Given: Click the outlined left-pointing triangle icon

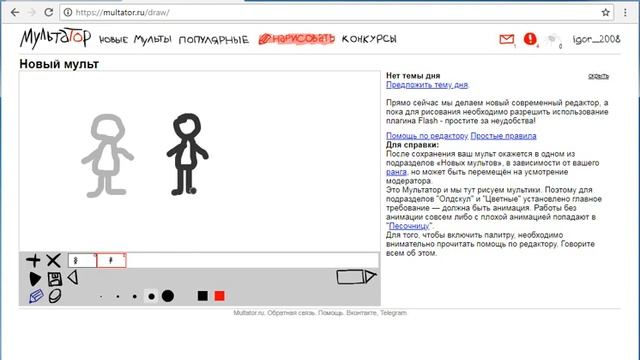Looking at the screenshot, I should [x=73, y=278].
